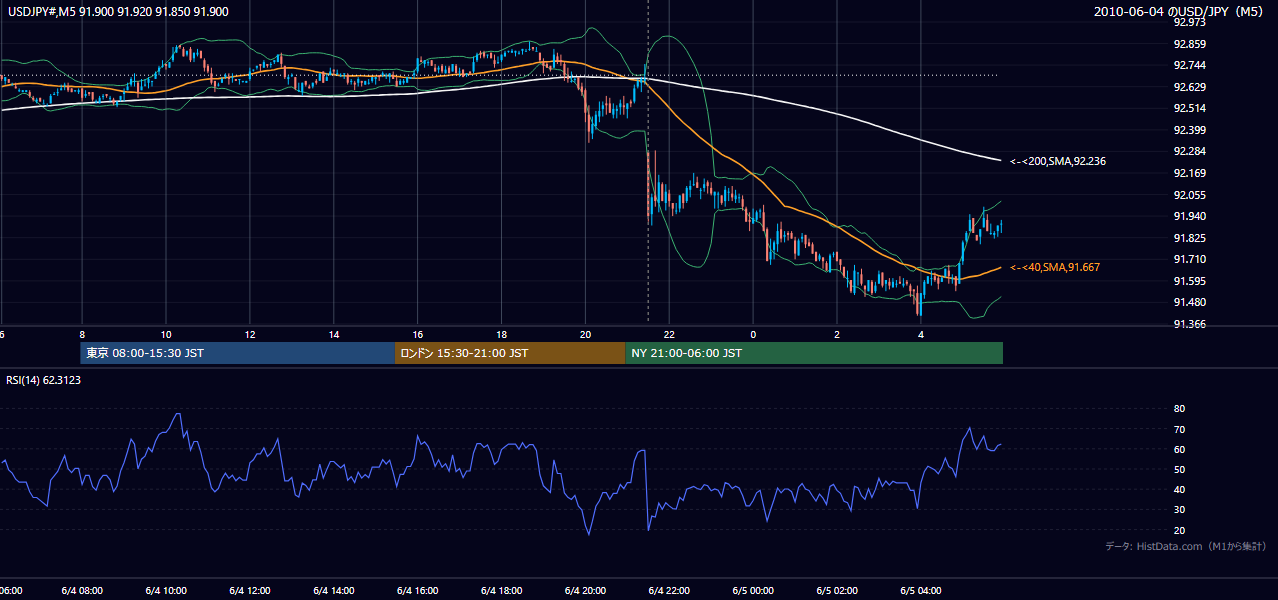Click RSI scale value 30
1278x600 pixels.
(1180, 509)
